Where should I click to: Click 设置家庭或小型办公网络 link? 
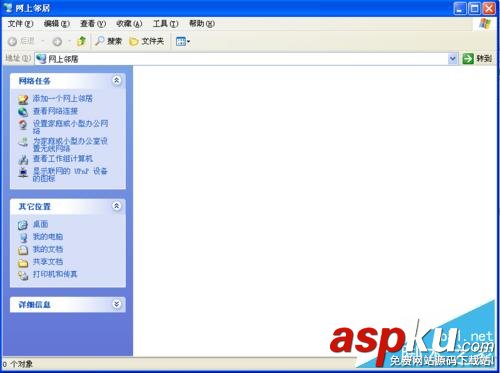(70, 127)
